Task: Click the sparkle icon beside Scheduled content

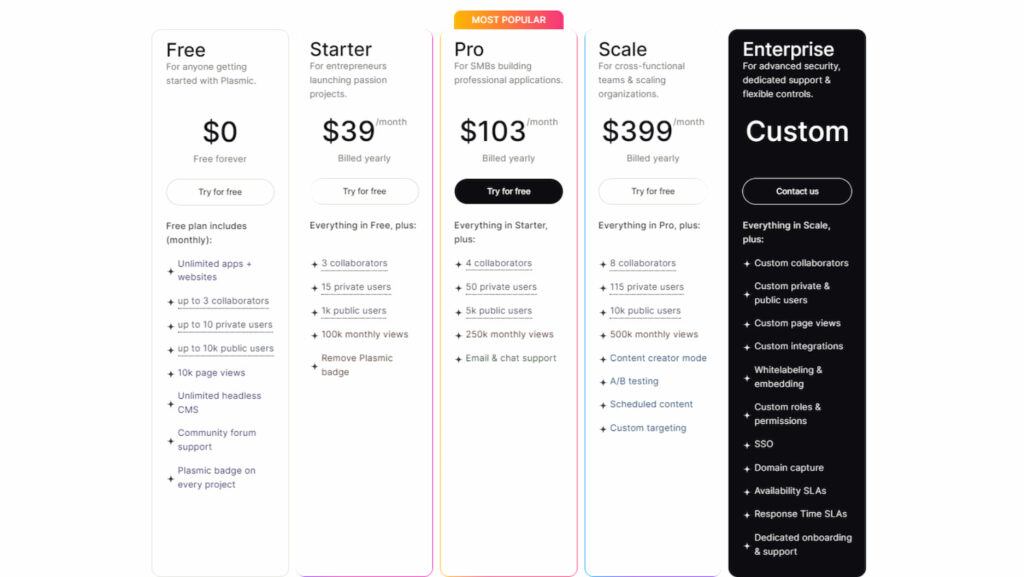Action: (x=602, y=405)
